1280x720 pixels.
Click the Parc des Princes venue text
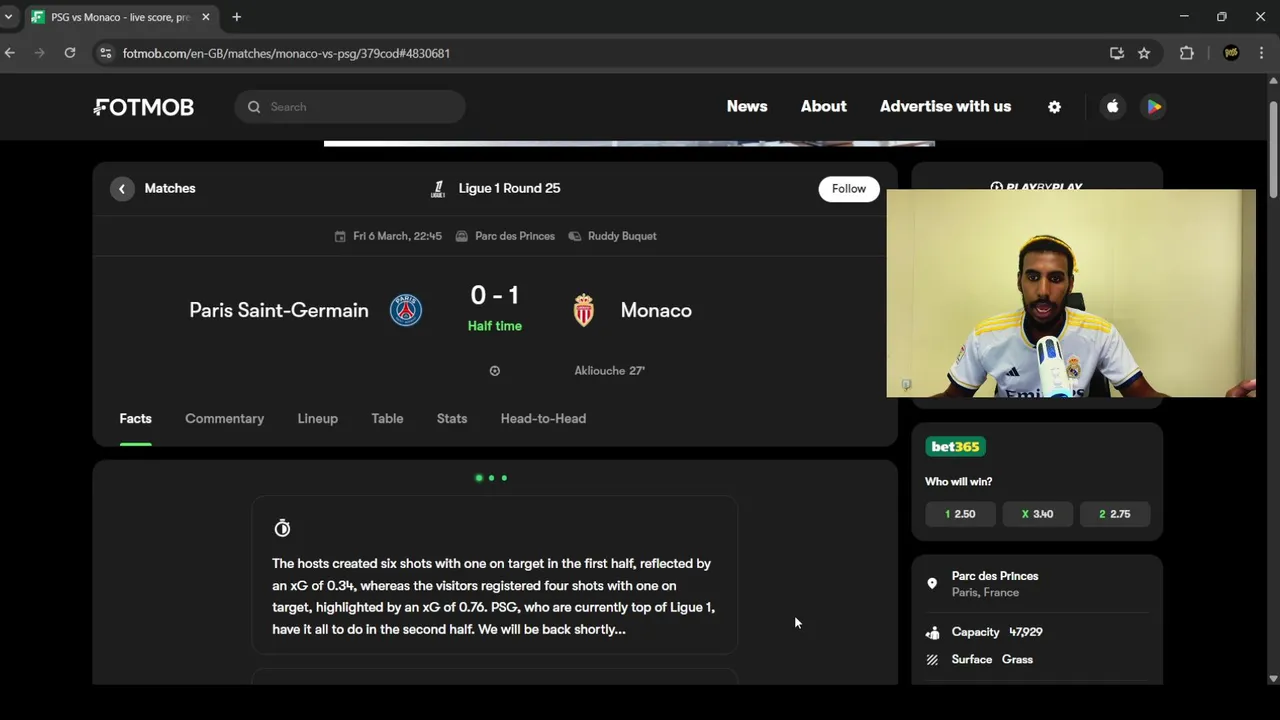pyautogui.click(x=515, y=236)
